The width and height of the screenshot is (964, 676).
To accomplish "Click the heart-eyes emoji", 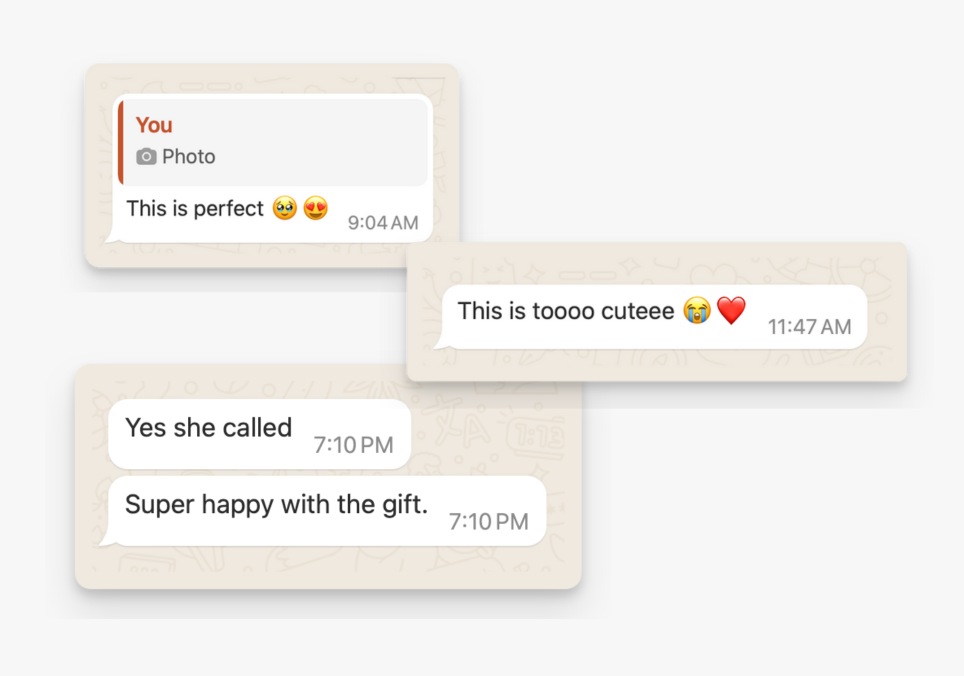I will (316, 208).
